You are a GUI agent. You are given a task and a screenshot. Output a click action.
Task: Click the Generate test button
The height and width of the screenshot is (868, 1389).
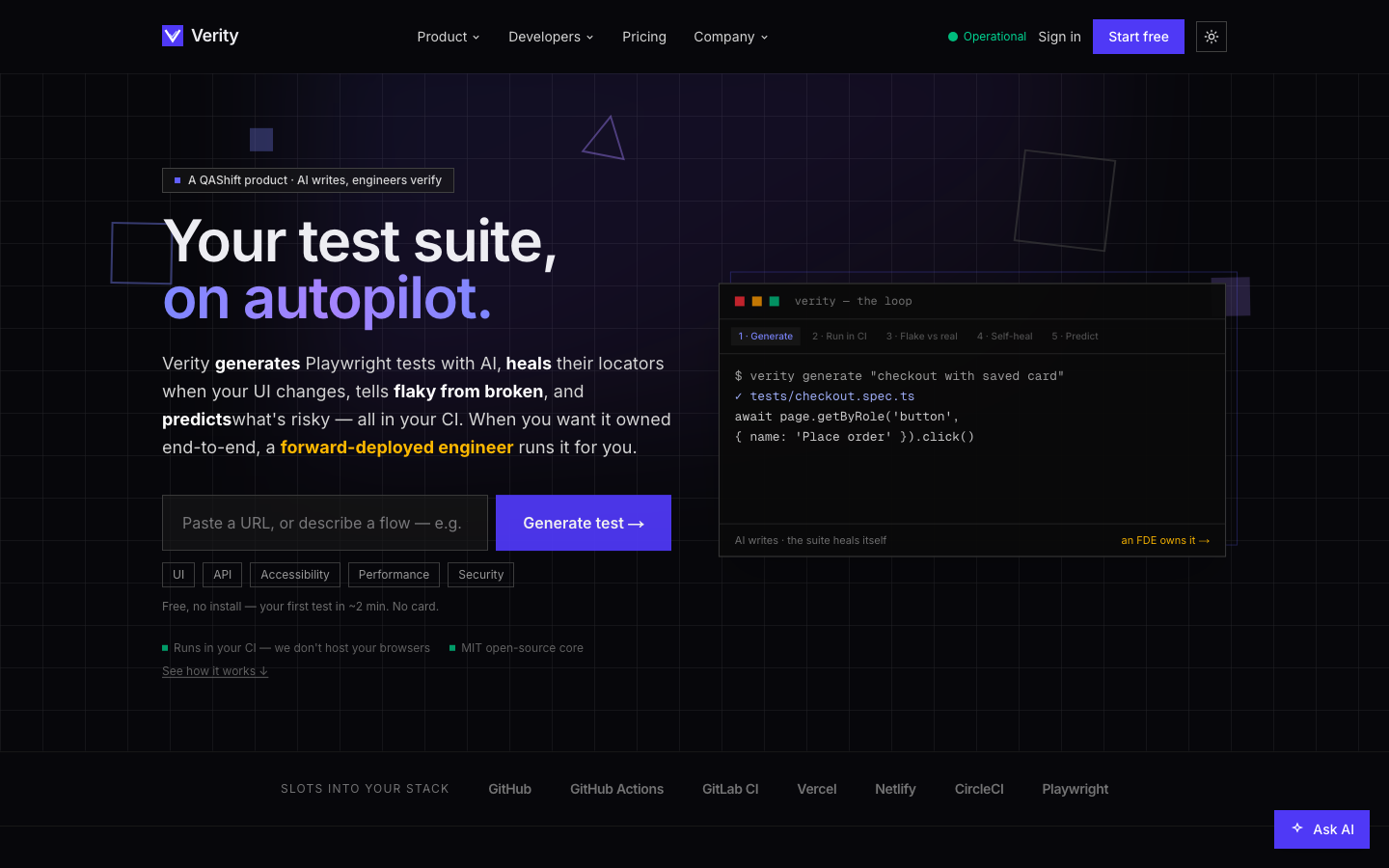pos(584,523)
